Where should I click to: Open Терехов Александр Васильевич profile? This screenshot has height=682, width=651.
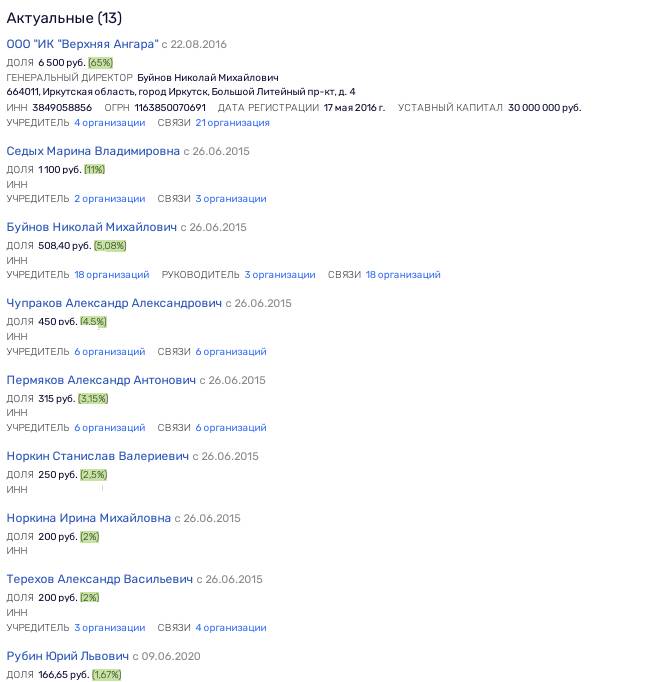[x=100, y=580]
